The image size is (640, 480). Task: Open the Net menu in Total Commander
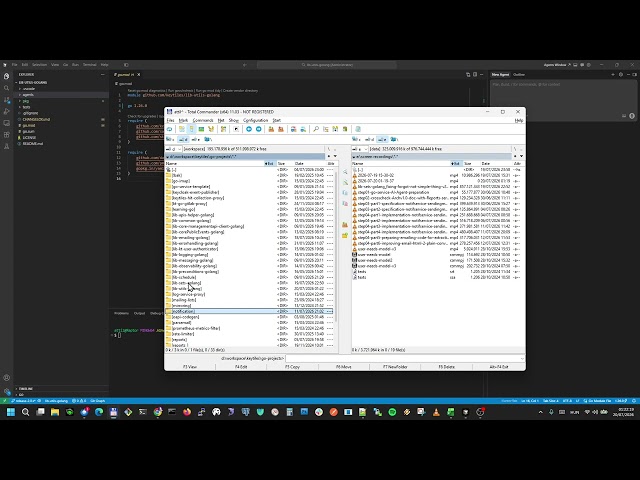pyautogui.click(x=221, y=120)
